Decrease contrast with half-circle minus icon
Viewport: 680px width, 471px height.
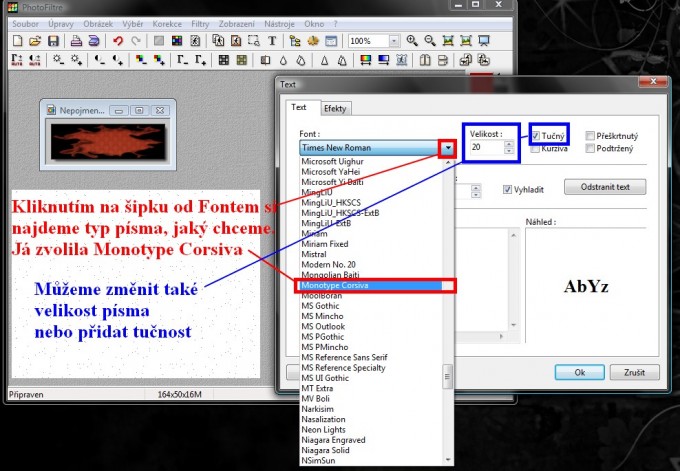click(x=99, y=60)
